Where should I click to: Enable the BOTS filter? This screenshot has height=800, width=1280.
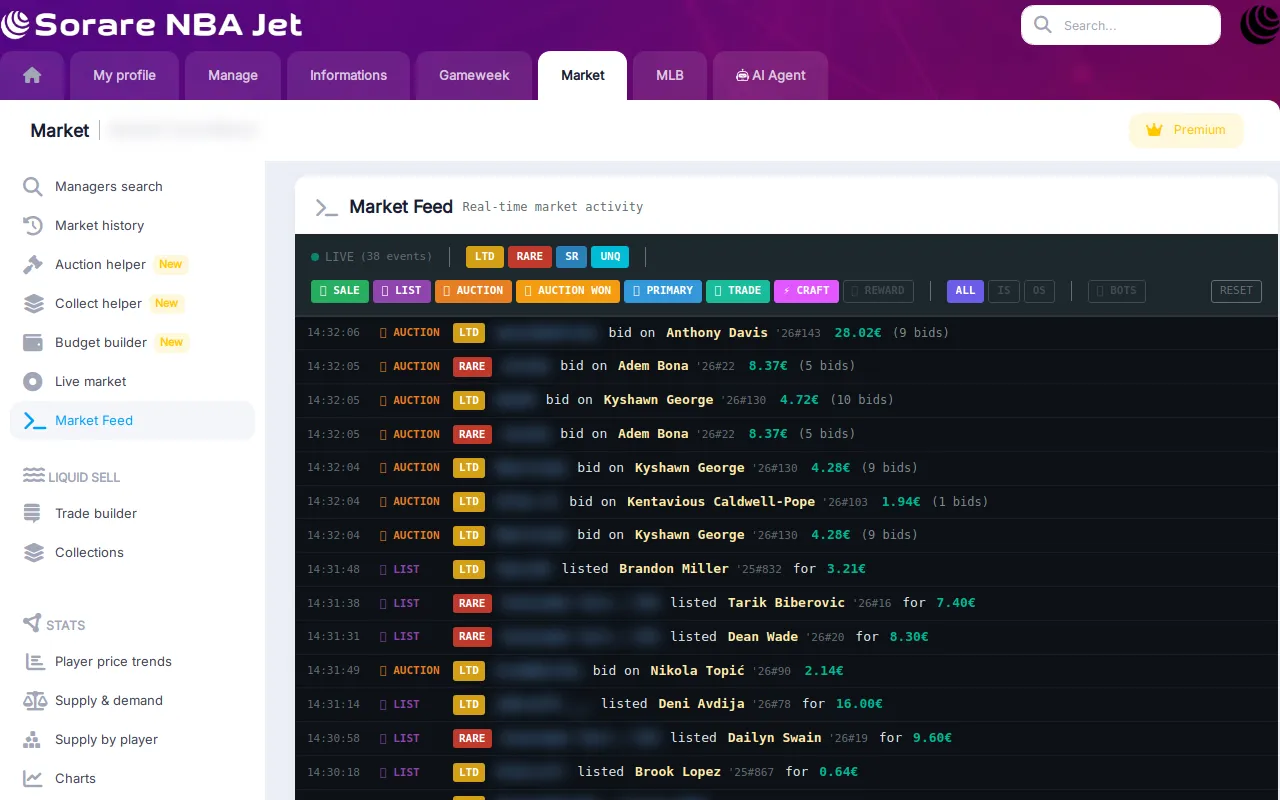tap(1117, 291)
